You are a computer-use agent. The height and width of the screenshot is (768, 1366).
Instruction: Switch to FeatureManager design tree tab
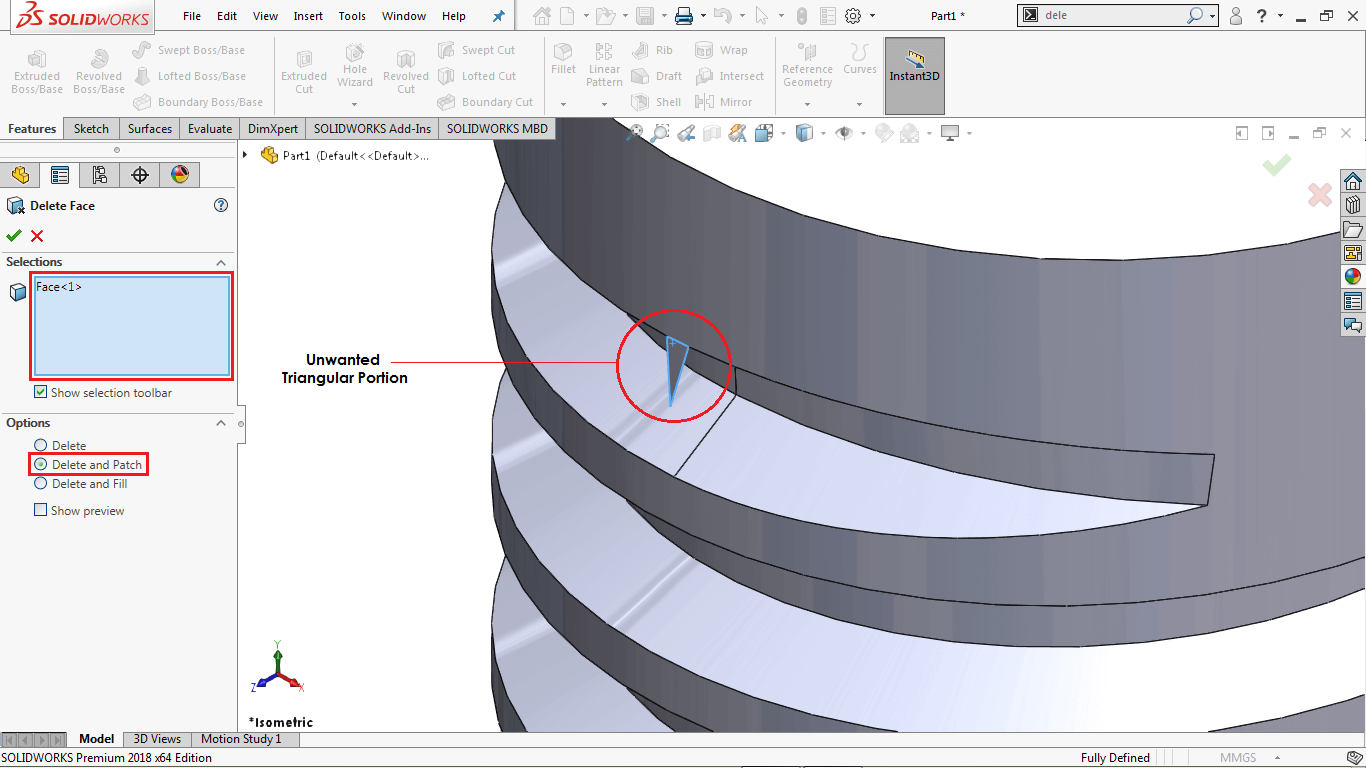click(20, 175)
